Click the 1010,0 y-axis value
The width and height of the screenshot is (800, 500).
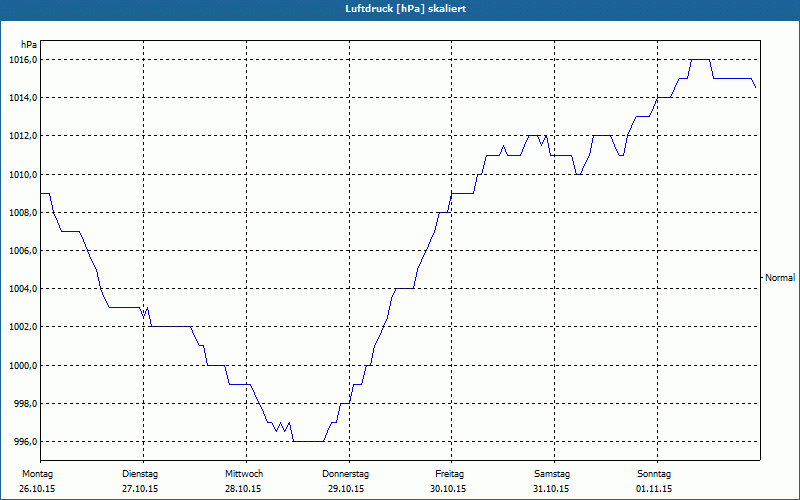(x=23, y=174)
